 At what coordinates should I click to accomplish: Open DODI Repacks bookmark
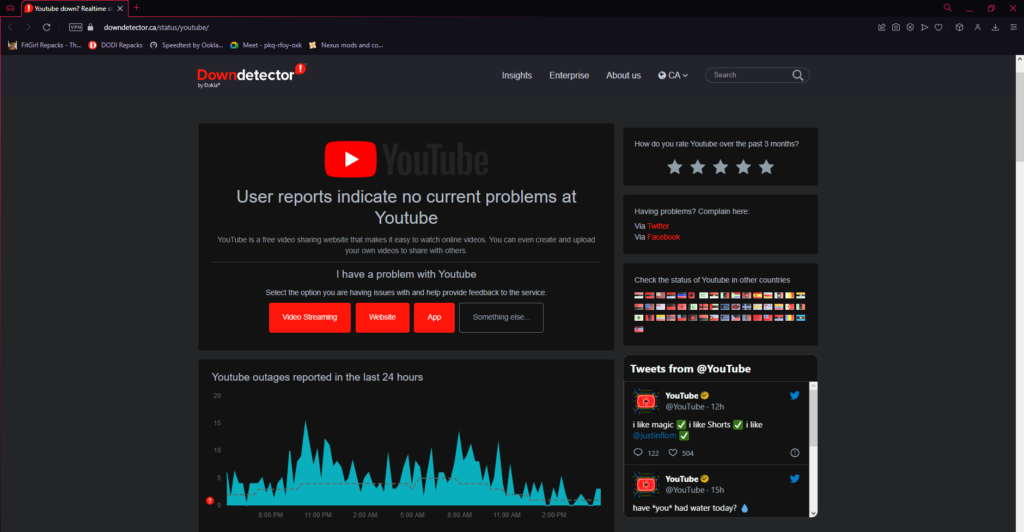116,45
